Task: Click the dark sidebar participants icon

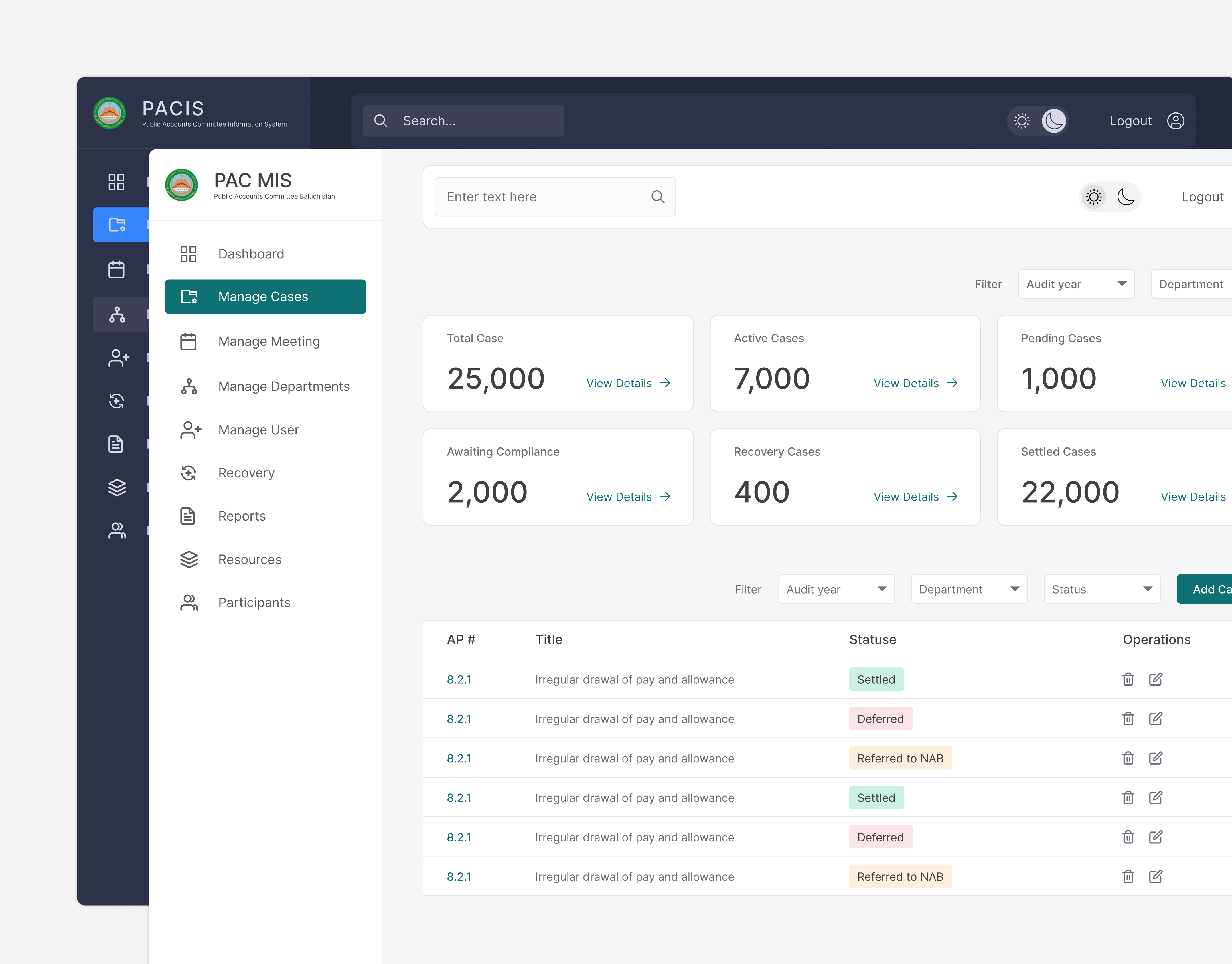Action: [117, 530]
